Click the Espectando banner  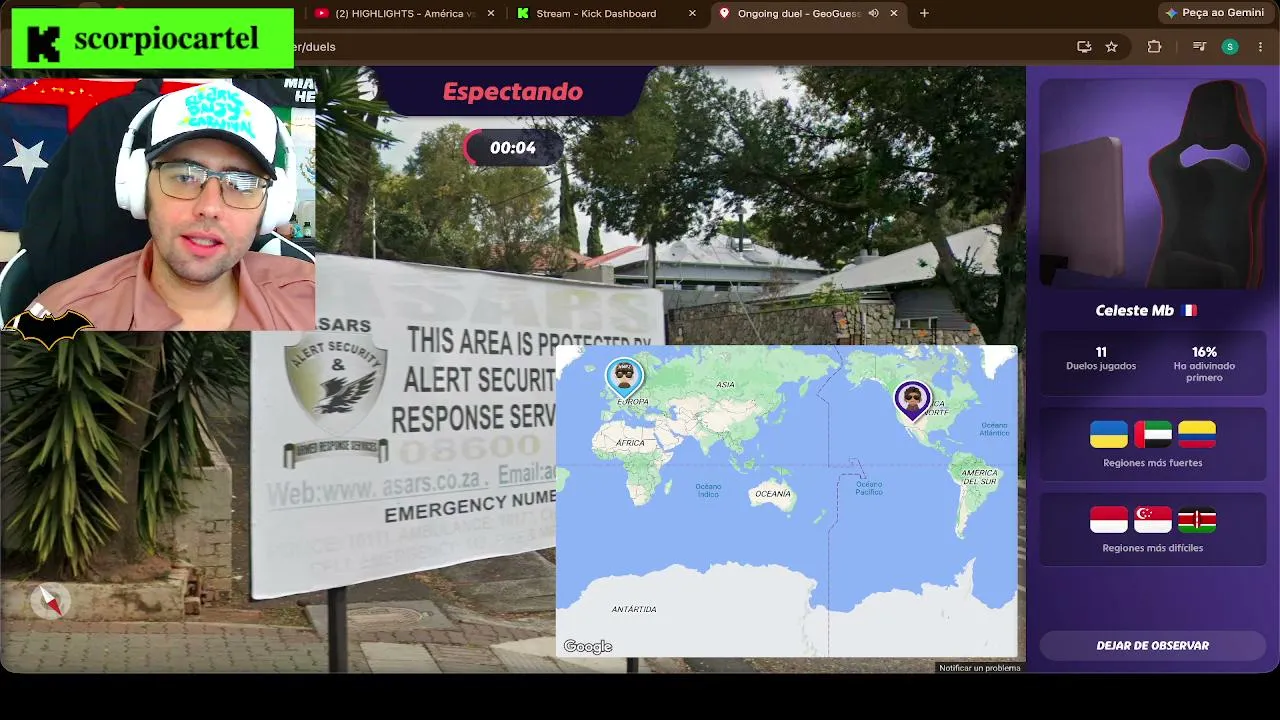pyautogui.click(x=513, y=92)
